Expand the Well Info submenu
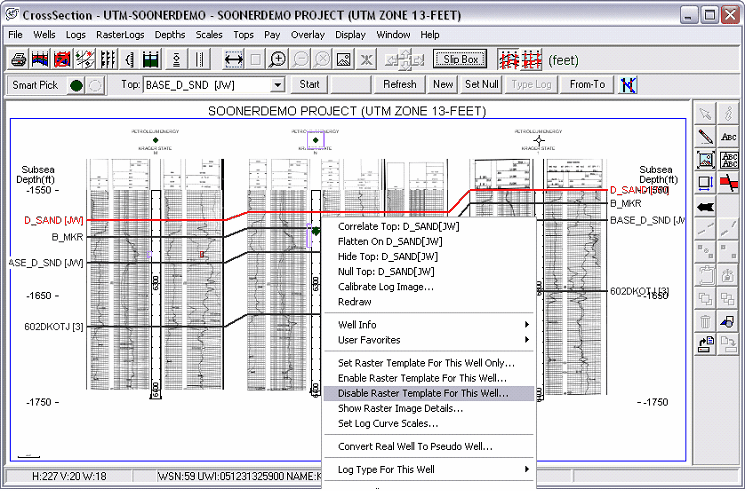 [432, 325]
